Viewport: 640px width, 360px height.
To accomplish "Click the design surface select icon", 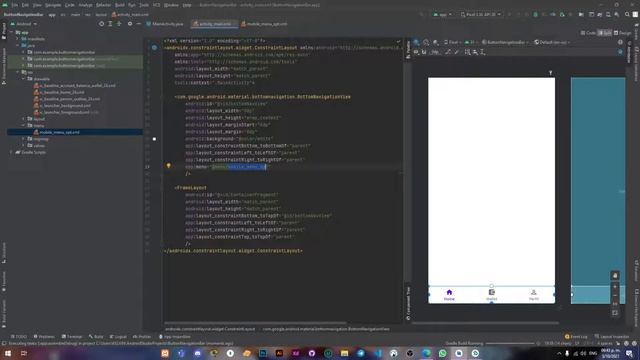I will tap(416, 42).
